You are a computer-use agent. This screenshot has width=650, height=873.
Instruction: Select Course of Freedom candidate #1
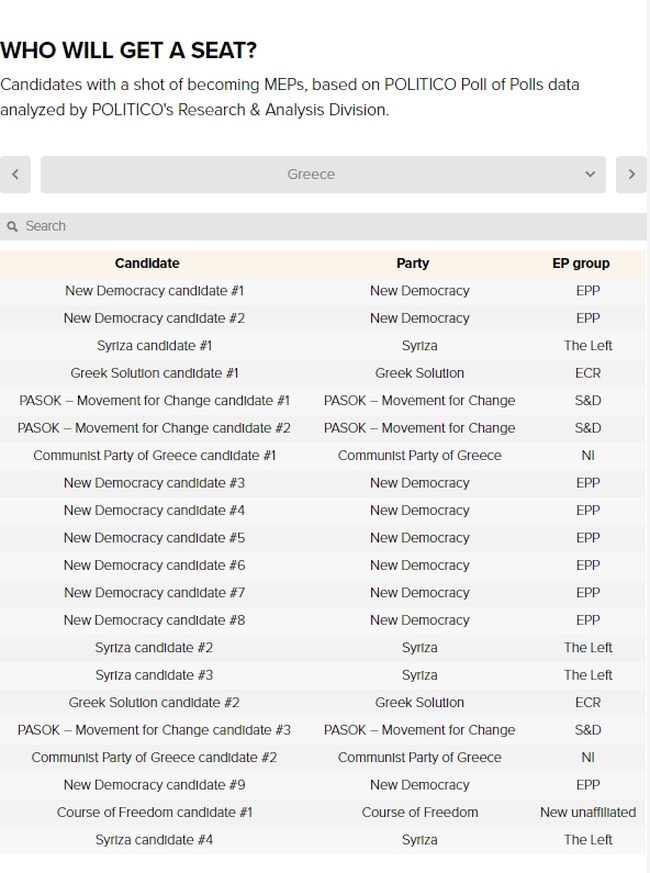(x=154, y=812)
